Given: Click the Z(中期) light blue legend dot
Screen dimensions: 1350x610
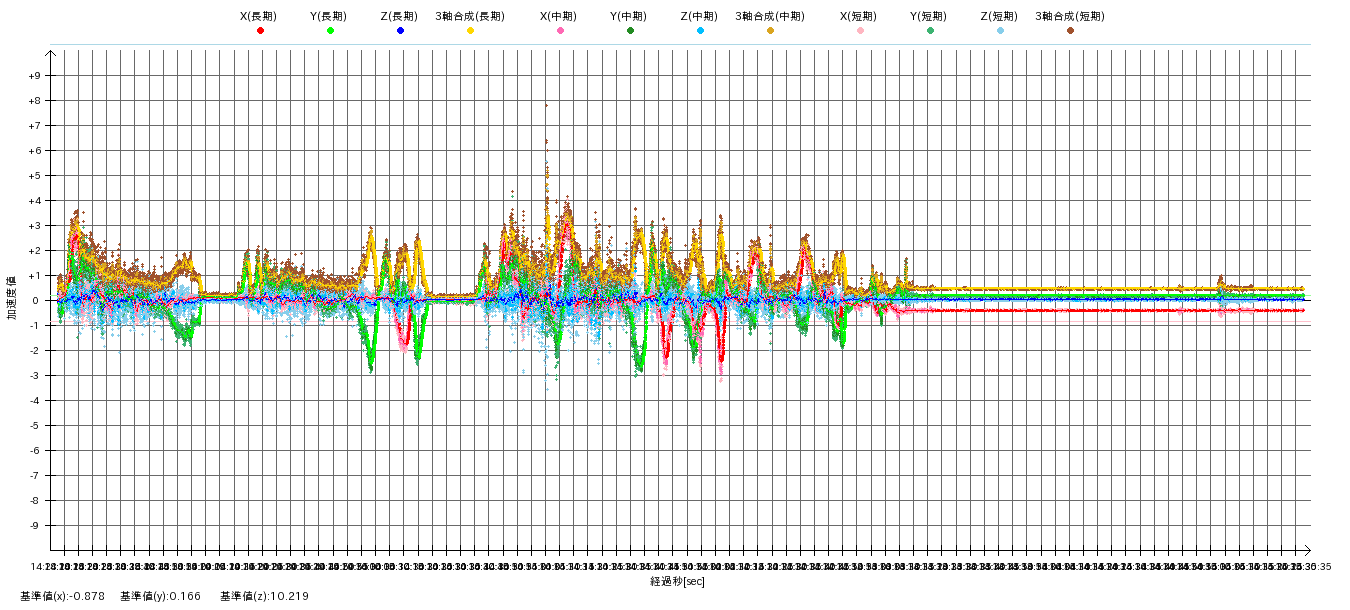Looking at the screenshot, I should [x=700, y=31].
